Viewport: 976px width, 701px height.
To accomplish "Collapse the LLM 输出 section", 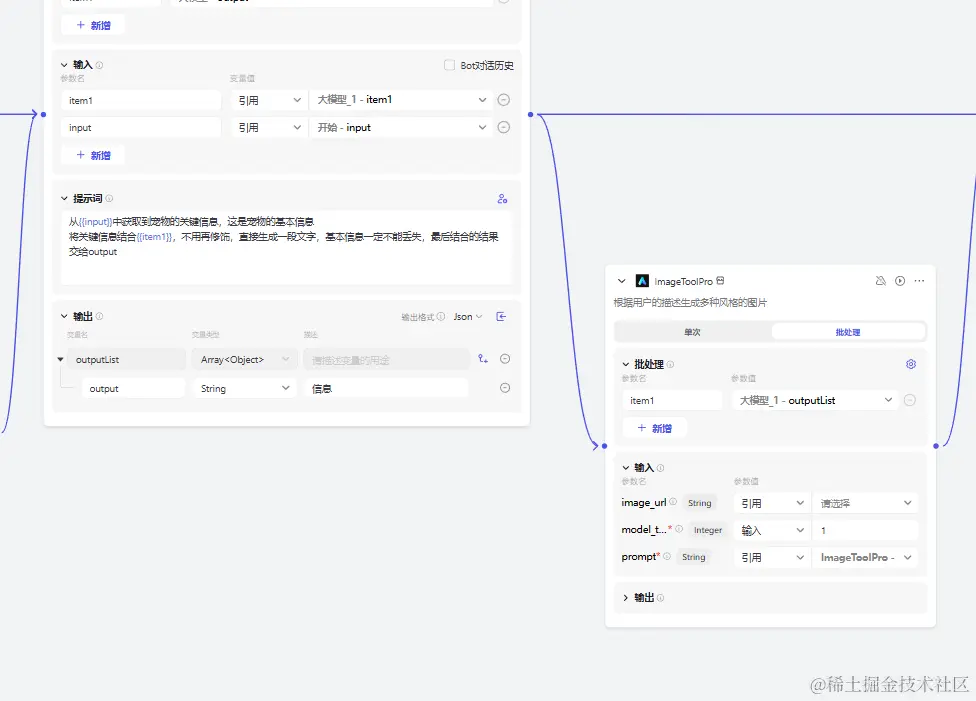I will click(x=63, y=316).
